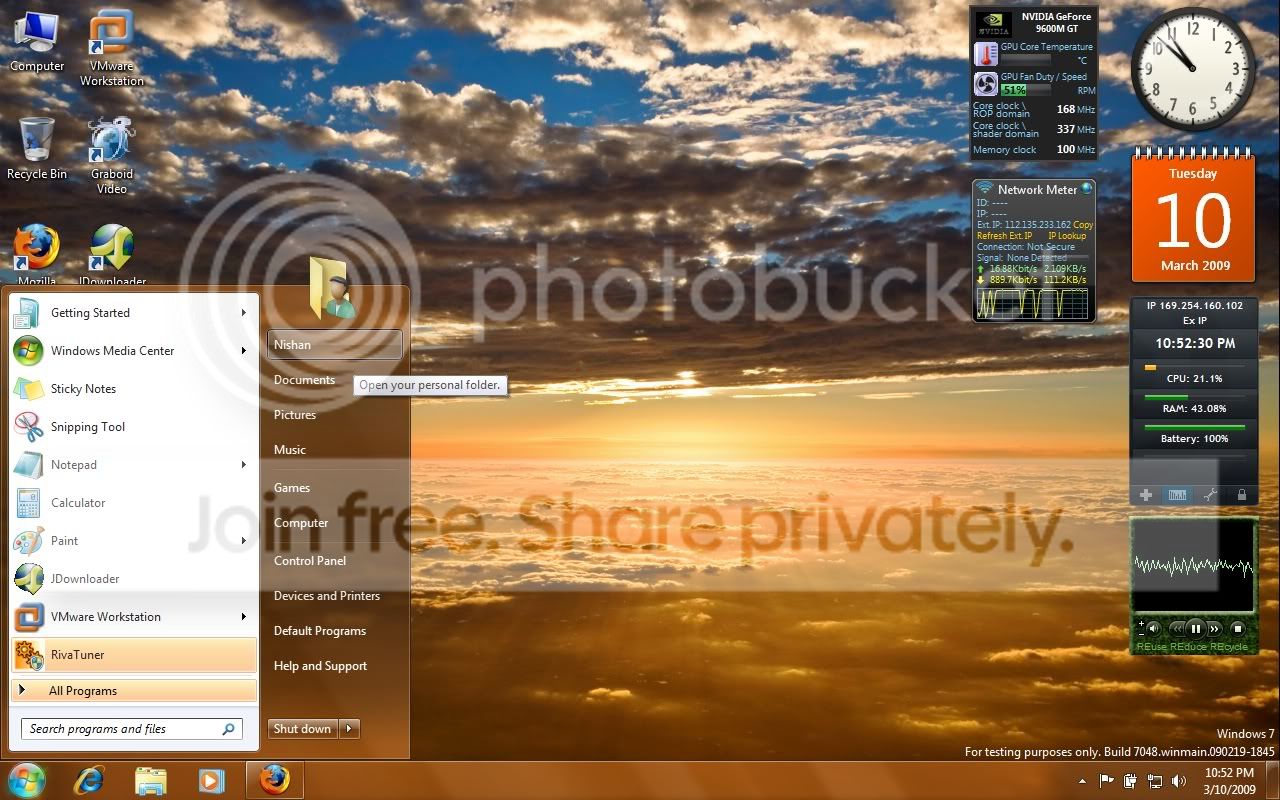This screenshot has width=1280, height=800.
Task: Switch to Firefox on the taskbar
Action: tap(274, 780)
